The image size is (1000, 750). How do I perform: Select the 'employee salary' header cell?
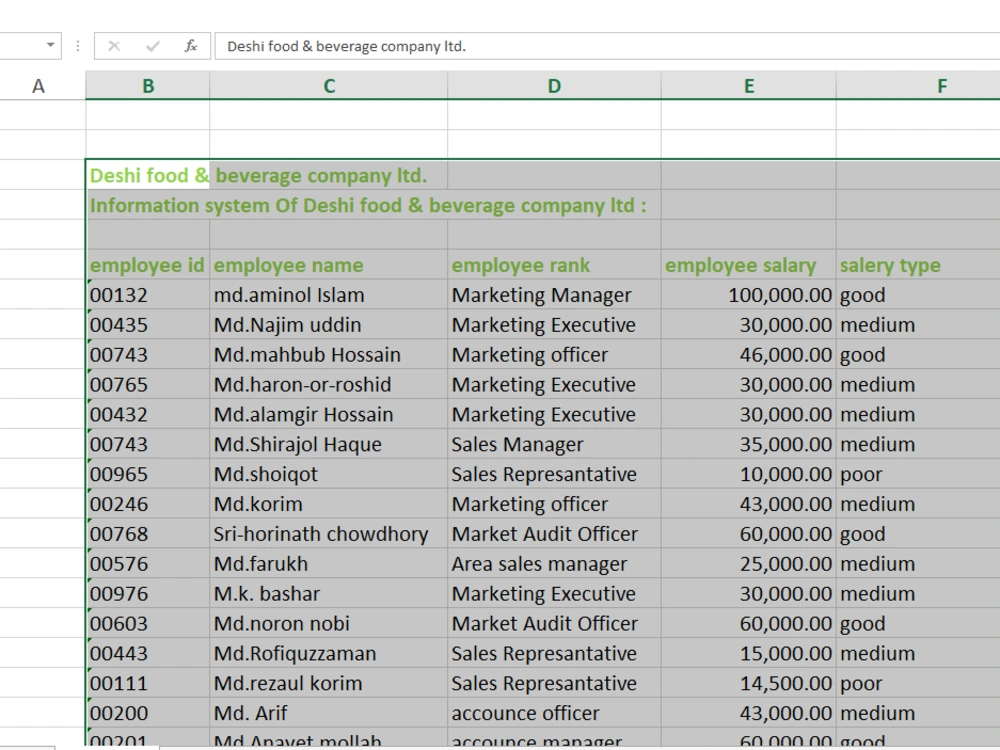tap(749, 265)
